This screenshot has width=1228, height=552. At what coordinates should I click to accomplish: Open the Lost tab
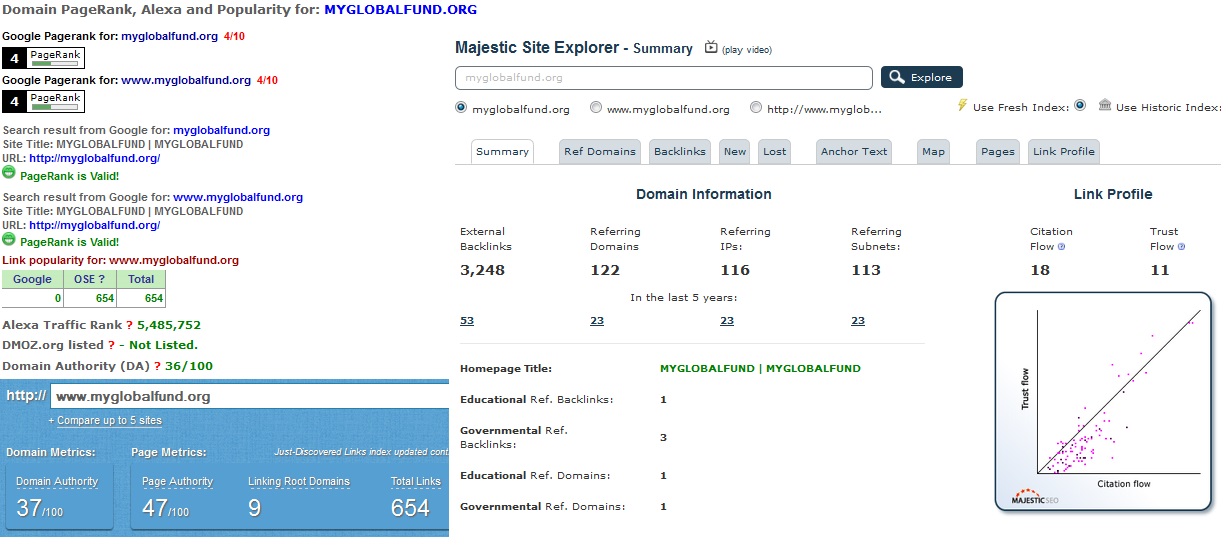[x=775, y=152]
